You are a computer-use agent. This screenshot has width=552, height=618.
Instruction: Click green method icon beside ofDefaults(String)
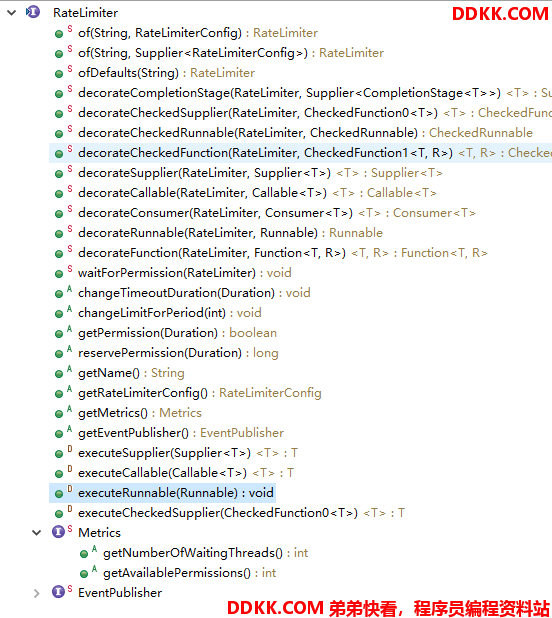click(59, 74)
